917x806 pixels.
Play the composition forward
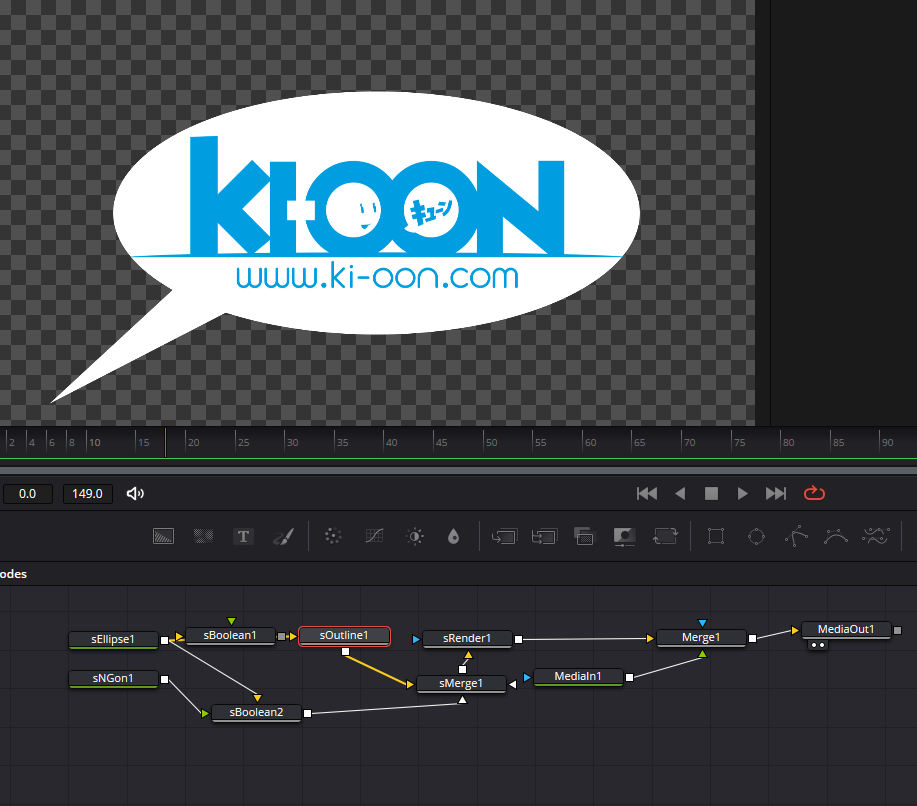click(743, 494)
